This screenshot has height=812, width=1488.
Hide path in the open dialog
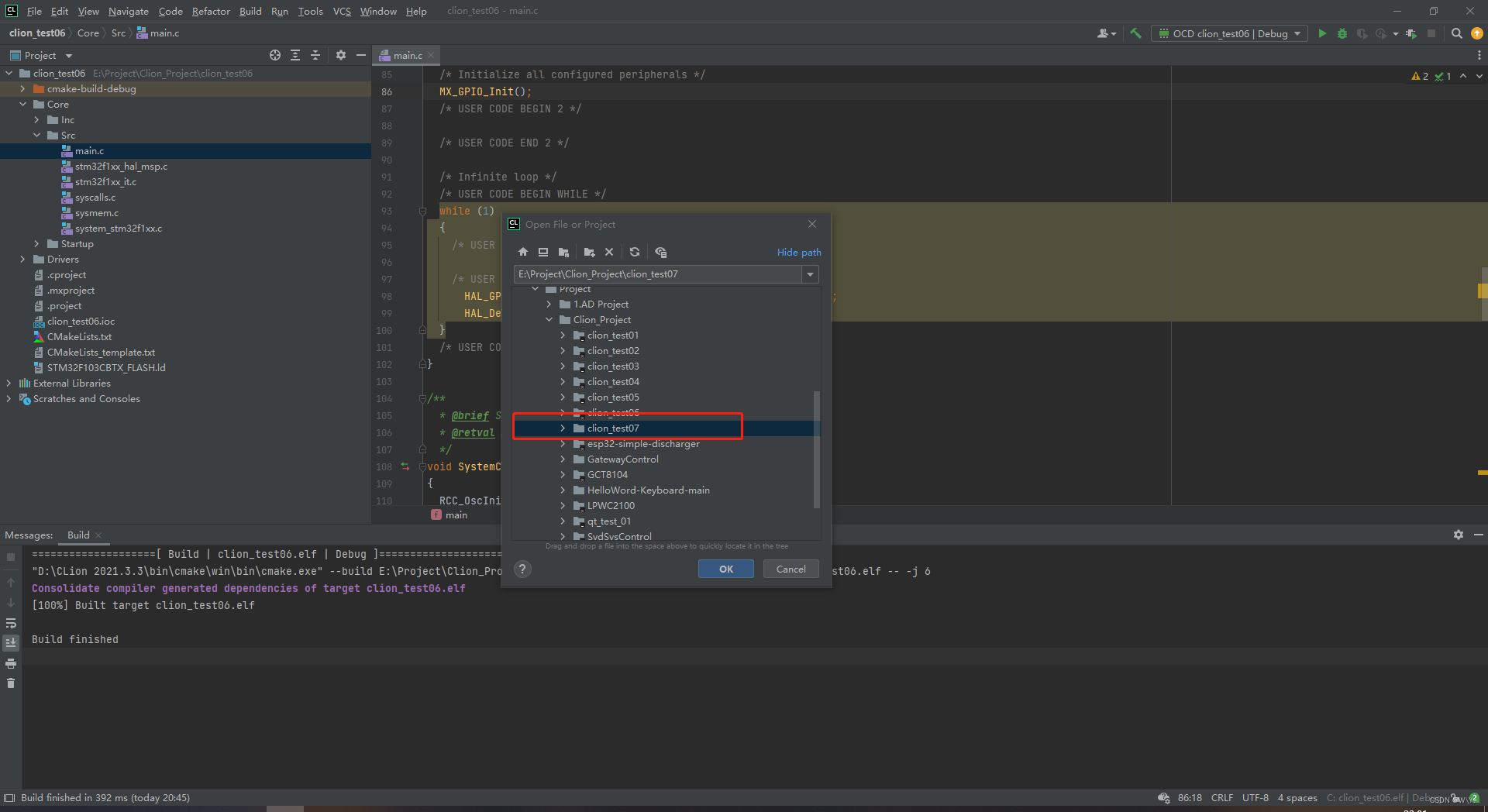[799, 252]
